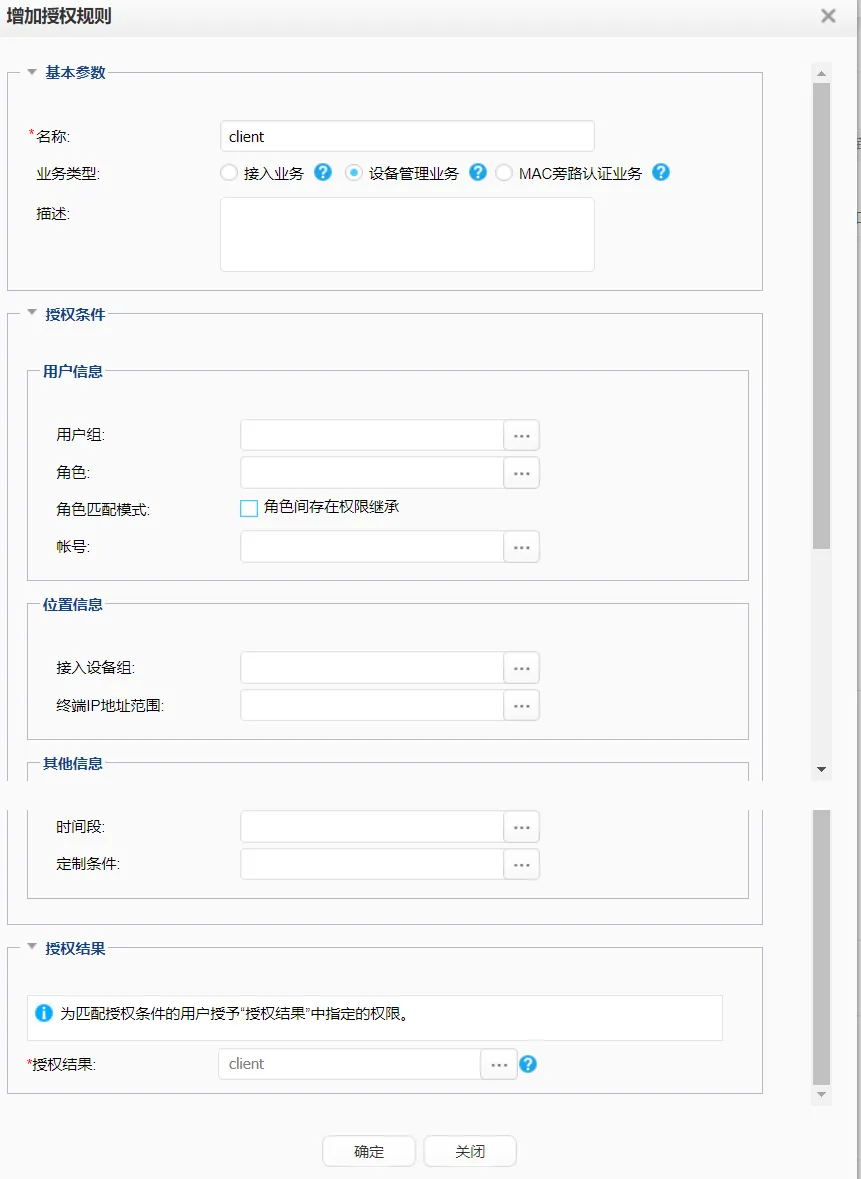Click the 用户信息 group heading
The height and width of the screenshot is (1179, 861).
click(73, 371)
